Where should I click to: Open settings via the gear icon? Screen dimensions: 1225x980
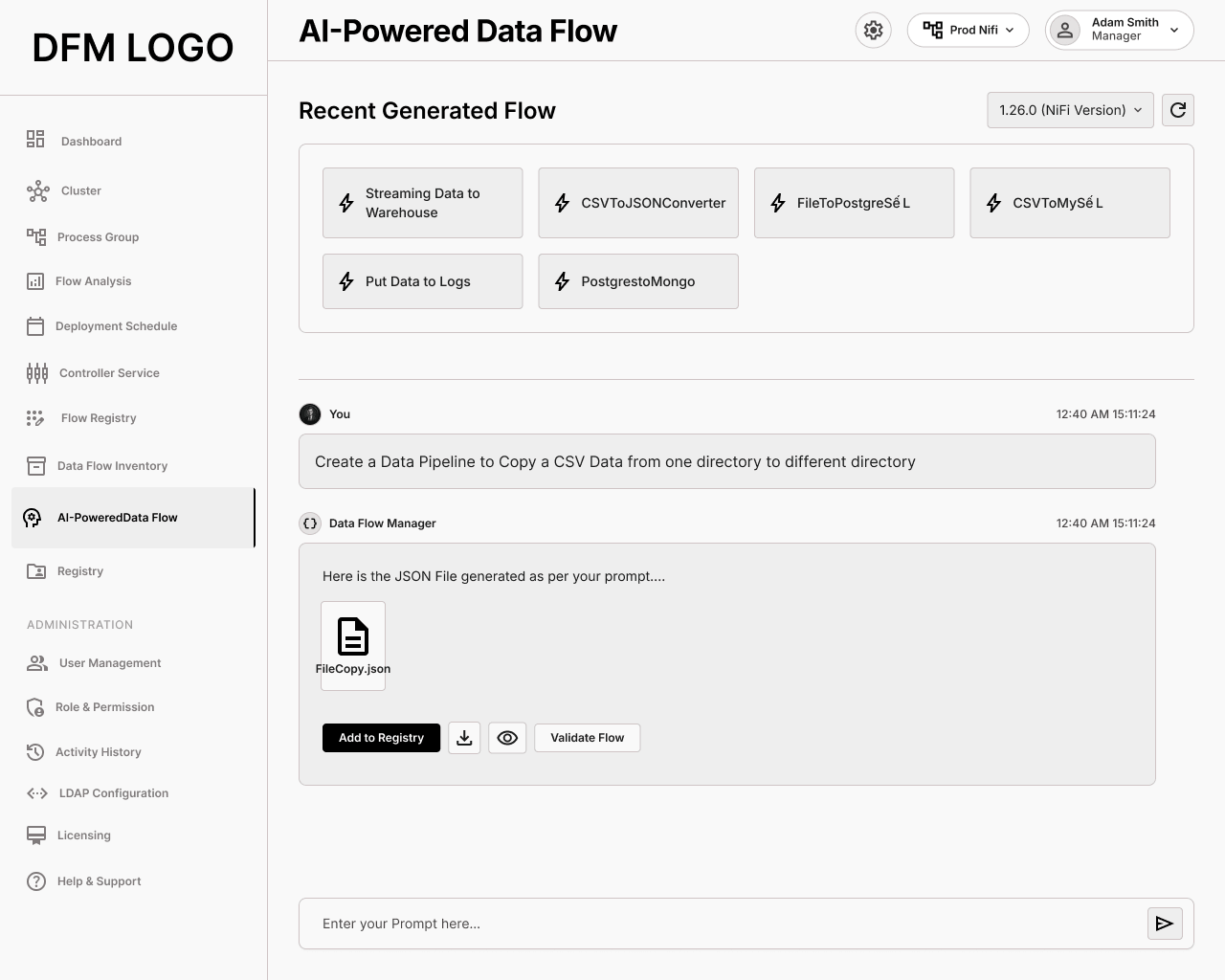coord(873,30)
